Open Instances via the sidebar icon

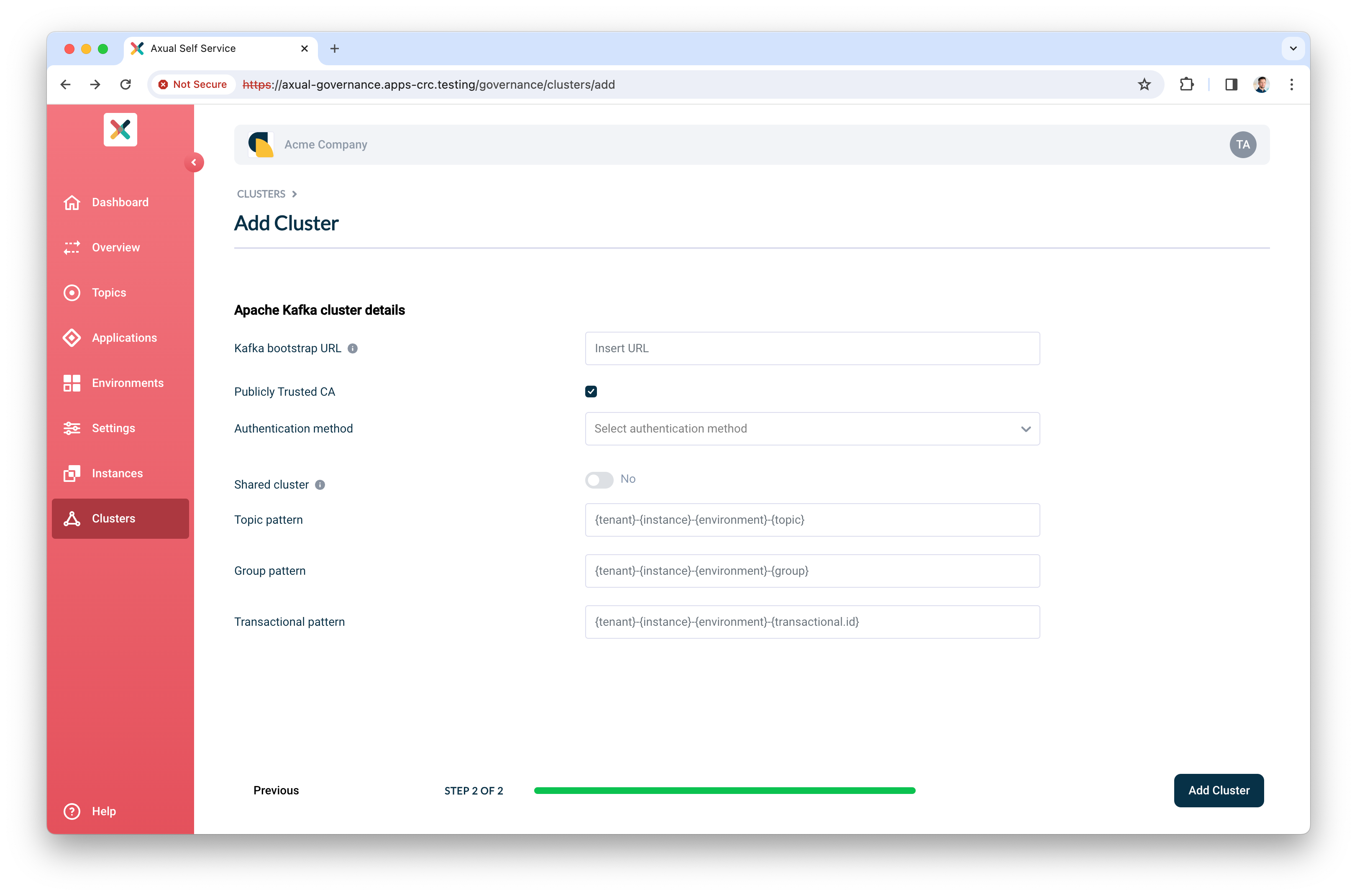(72, 473)
